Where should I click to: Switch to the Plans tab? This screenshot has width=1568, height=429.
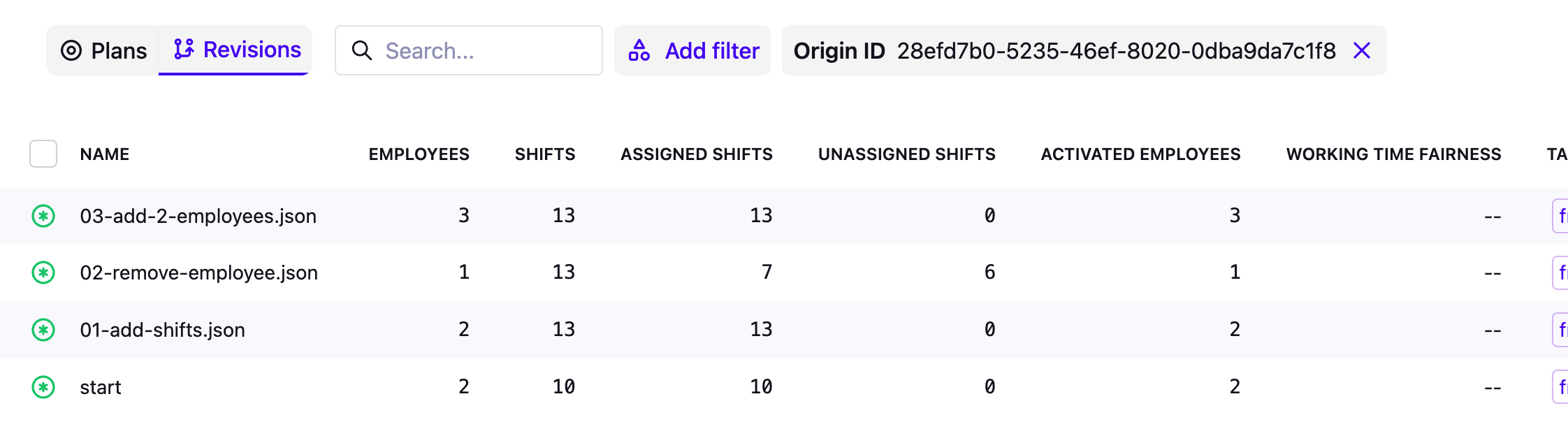104,50
